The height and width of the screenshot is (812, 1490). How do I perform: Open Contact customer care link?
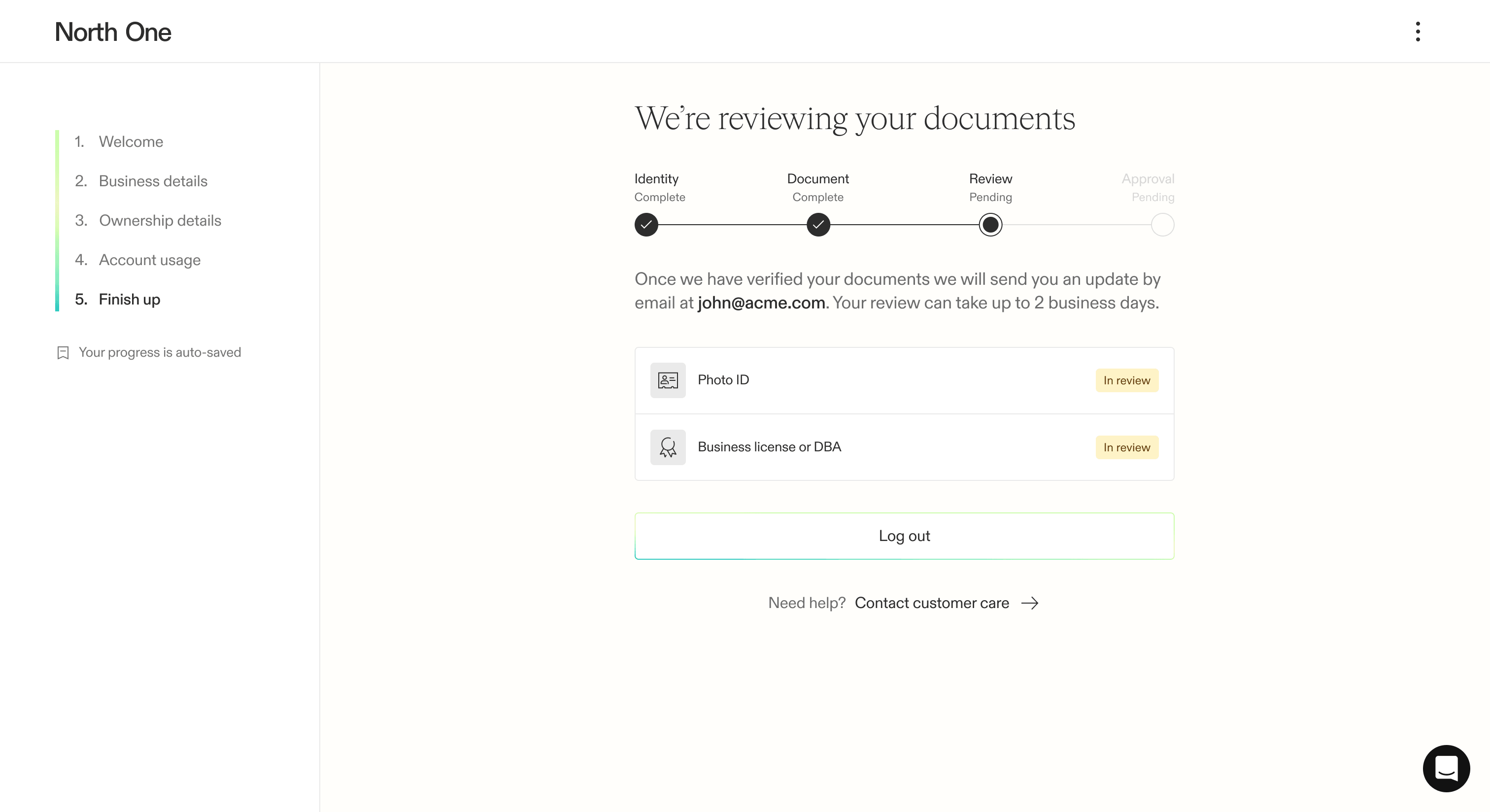coord(932,603)
